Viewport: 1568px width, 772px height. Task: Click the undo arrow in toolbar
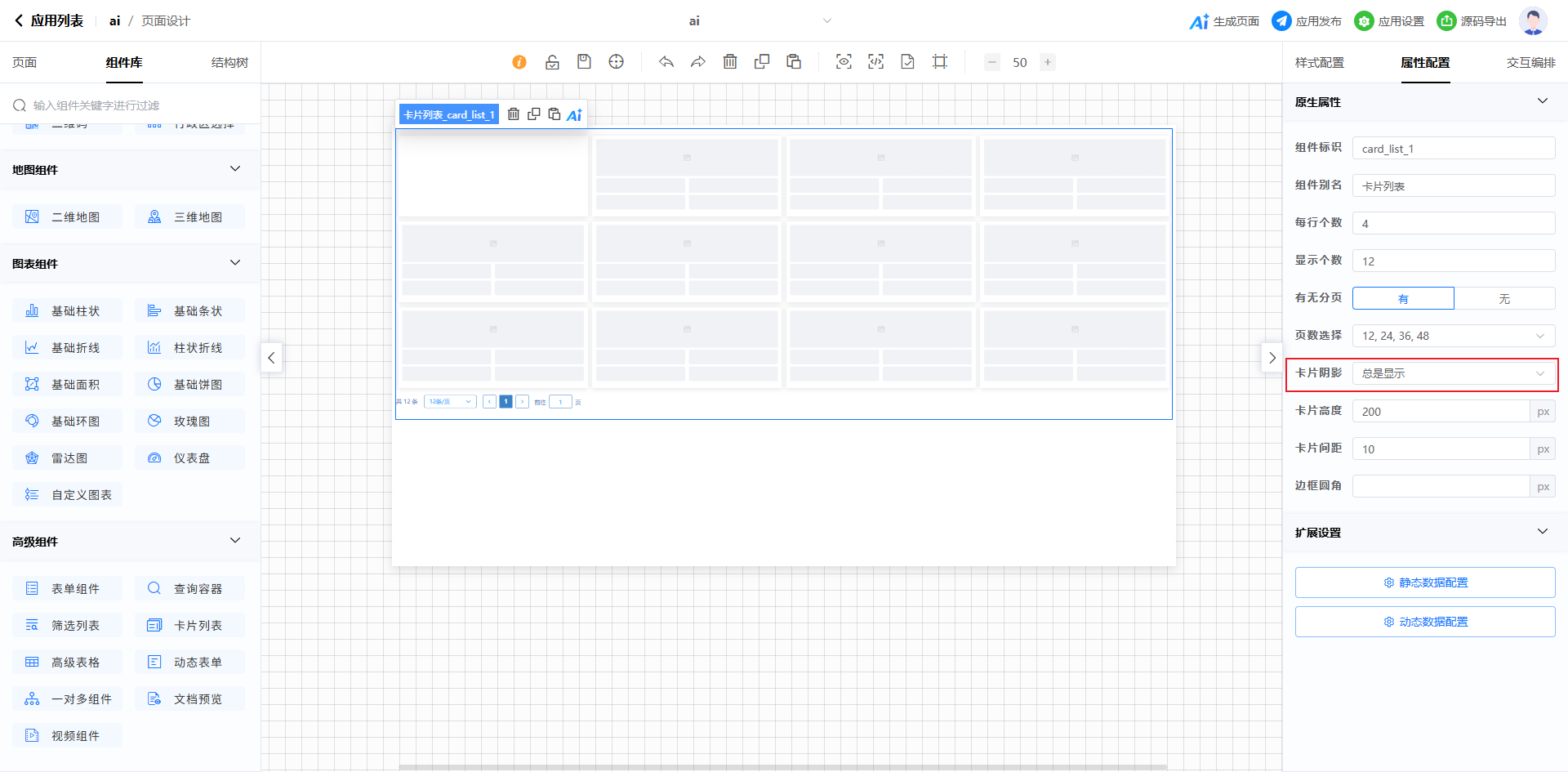pos(666,62)
